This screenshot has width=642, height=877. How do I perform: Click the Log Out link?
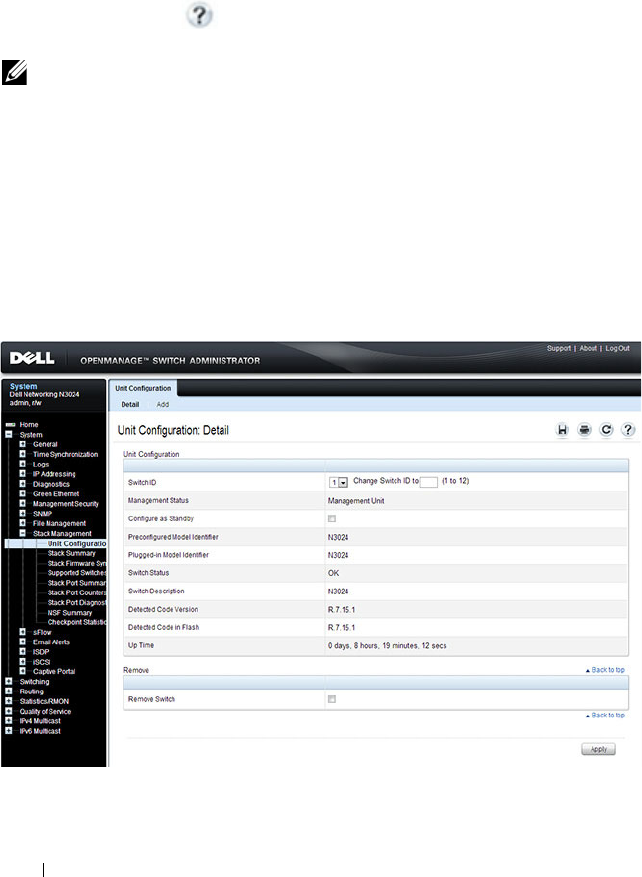[x=617, y=348]
